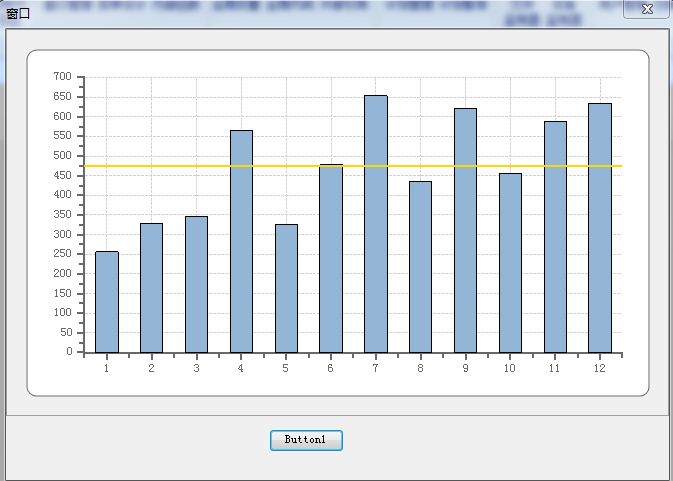Click x-axis label 7
673x481 pixels.
tap(376, 368)
